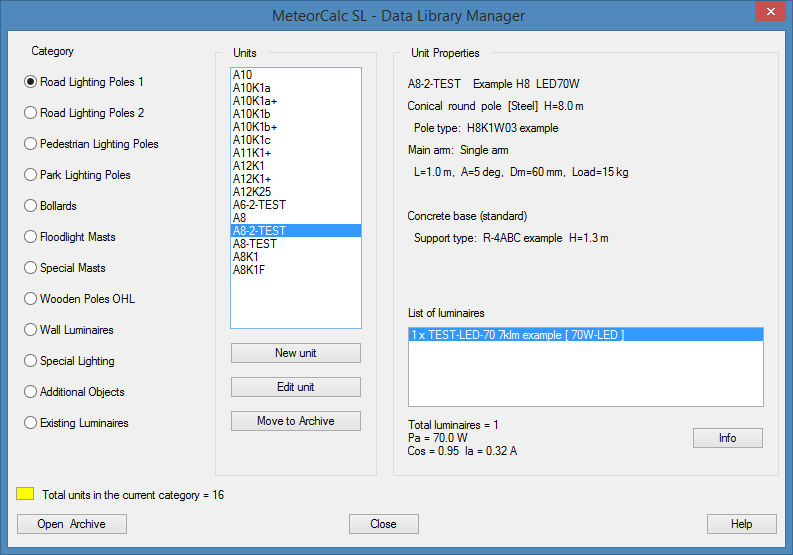793x555 pixels.
Task: Click the red window close X
Action: (x=770, y=11)
